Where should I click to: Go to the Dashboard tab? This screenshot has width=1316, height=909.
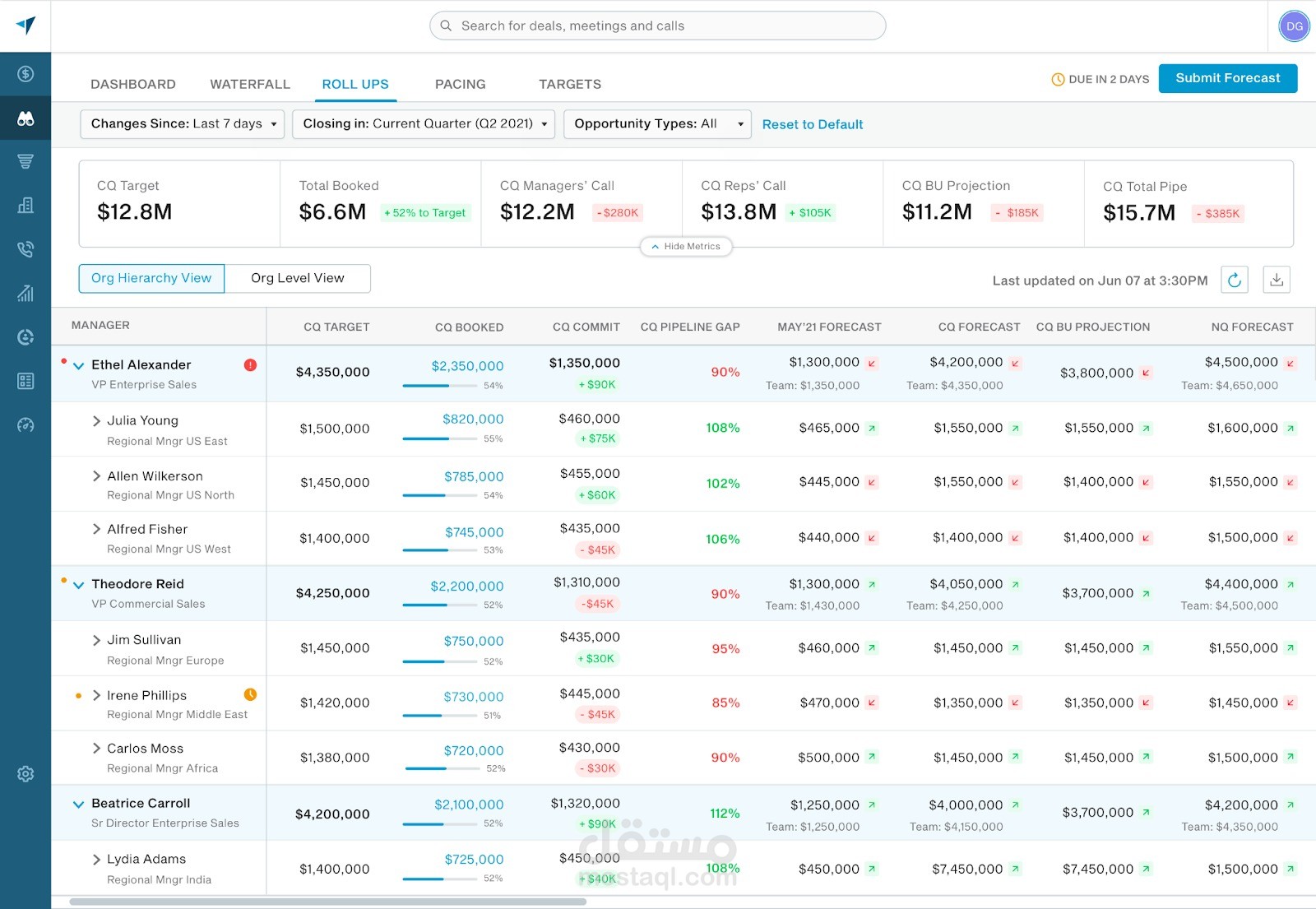(x=133, y=84)
